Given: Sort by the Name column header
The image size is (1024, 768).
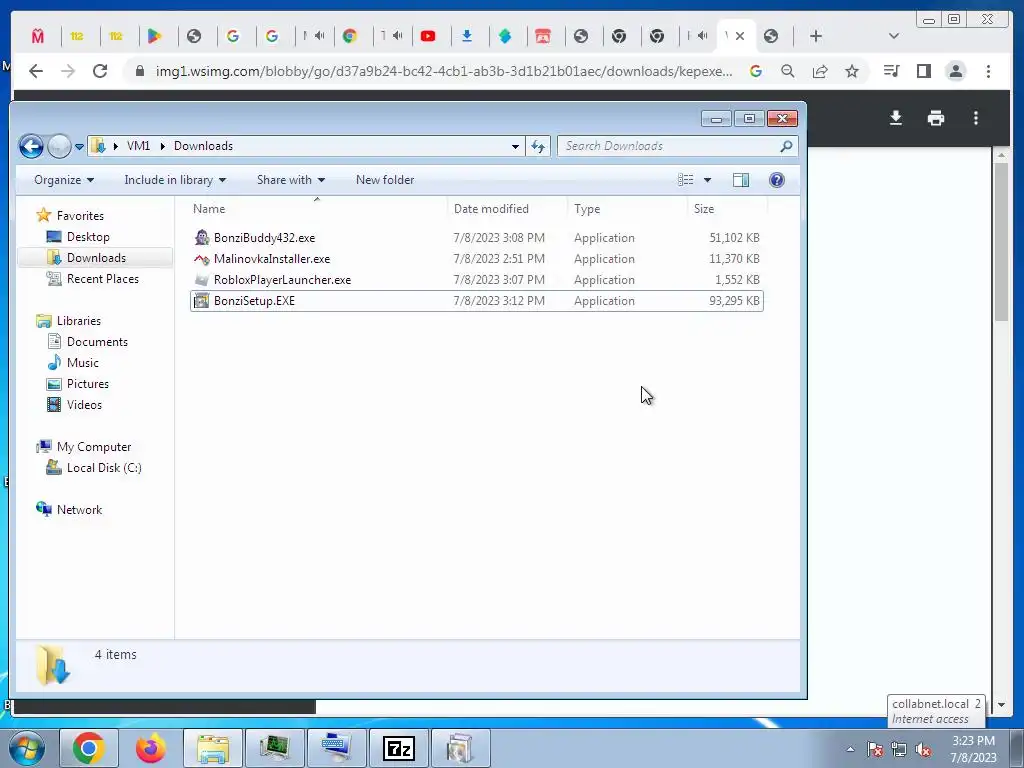Looking at the screenshot, I should [x=317, y=209].
